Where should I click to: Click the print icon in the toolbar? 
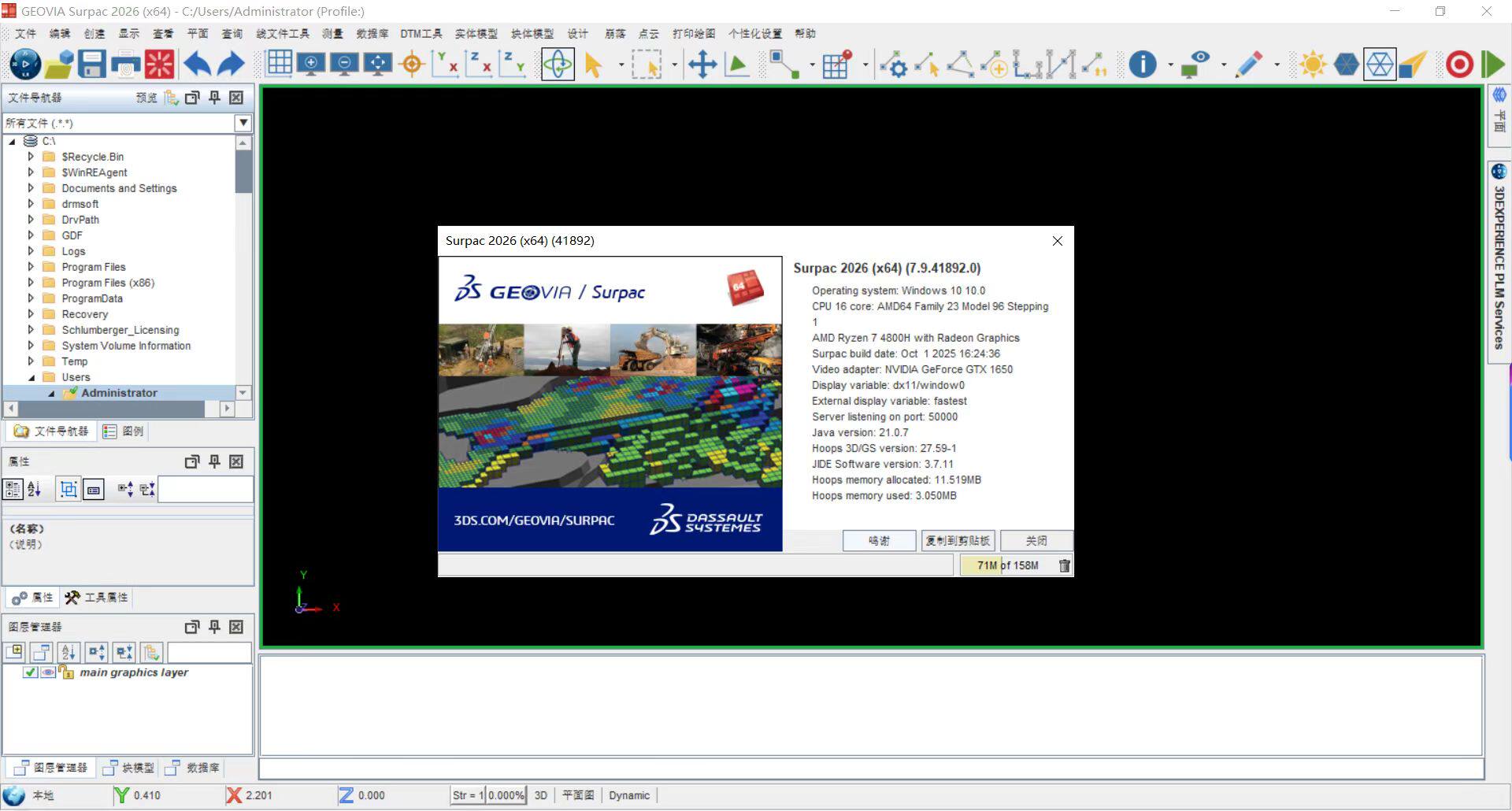tap(126, 64)
